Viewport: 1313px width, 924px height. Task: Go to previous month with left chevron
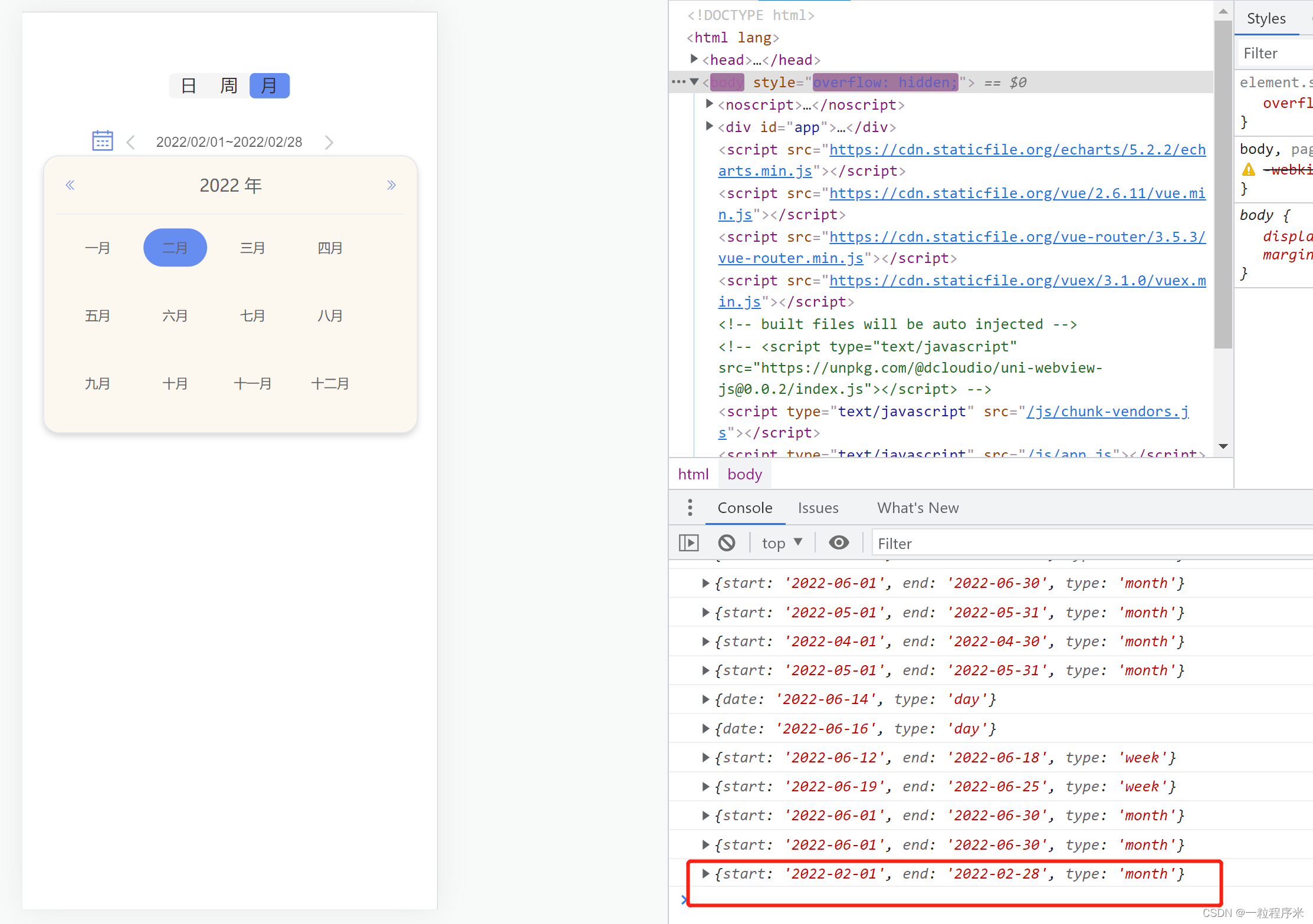(x=131, y=142)
